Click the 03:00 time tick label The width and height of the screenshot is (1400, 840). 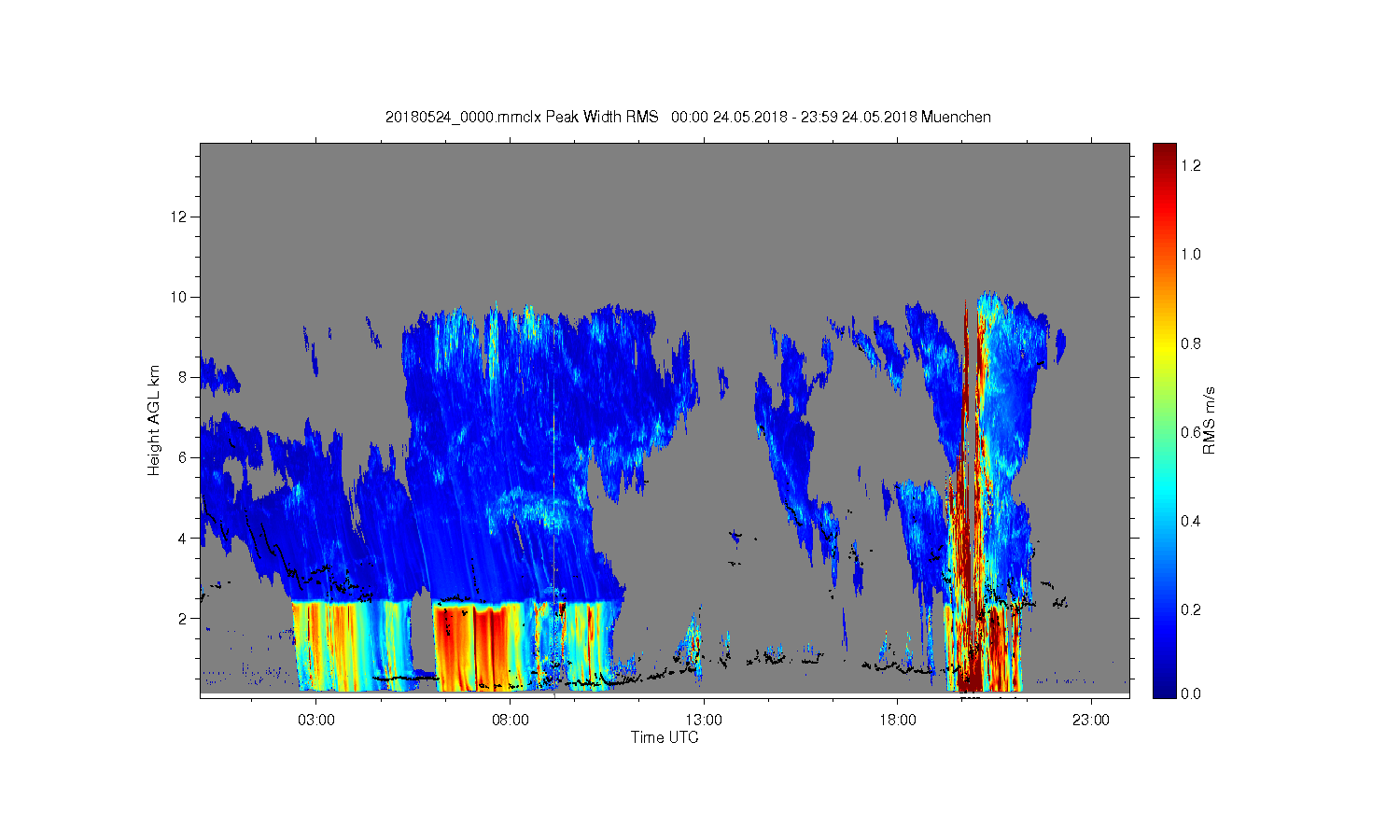point(316,721)
